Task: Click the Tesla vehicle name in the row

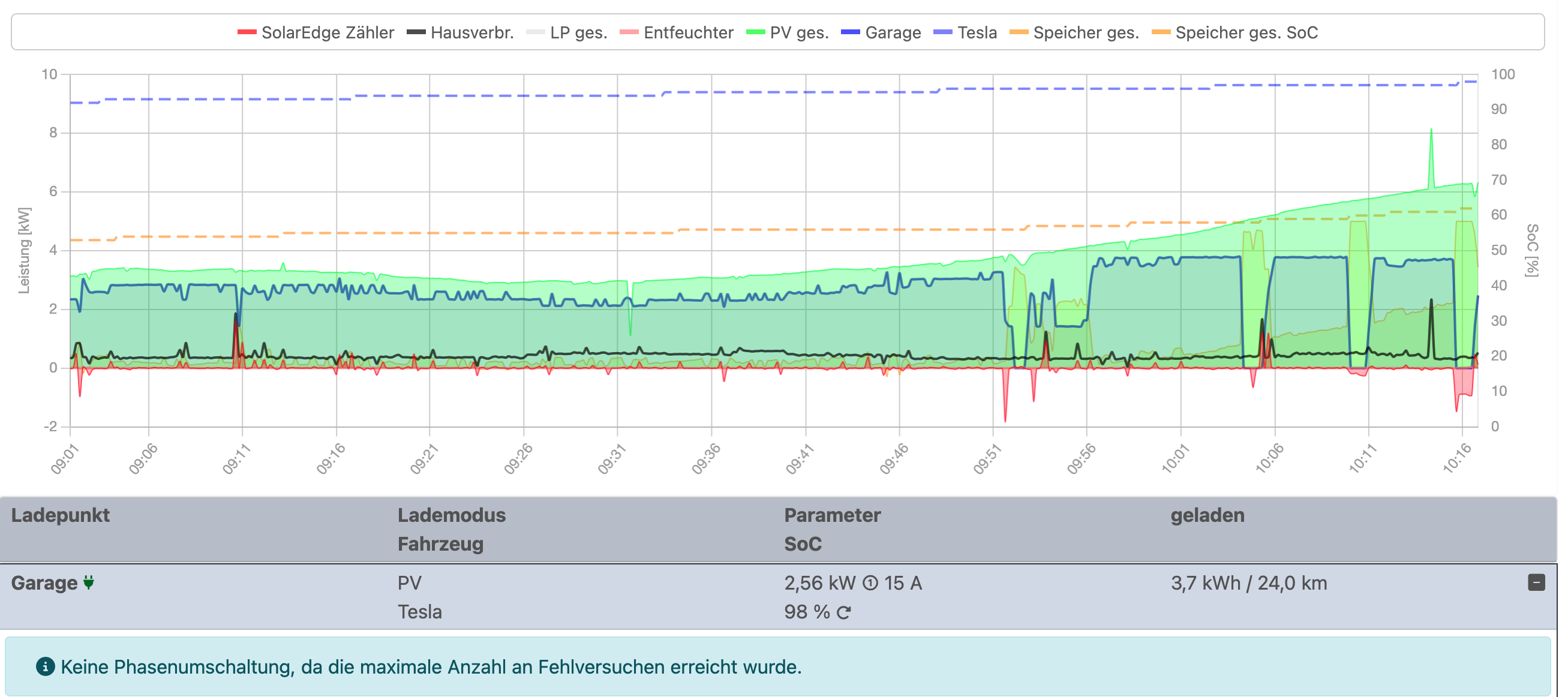Action: tap(419, 612)
